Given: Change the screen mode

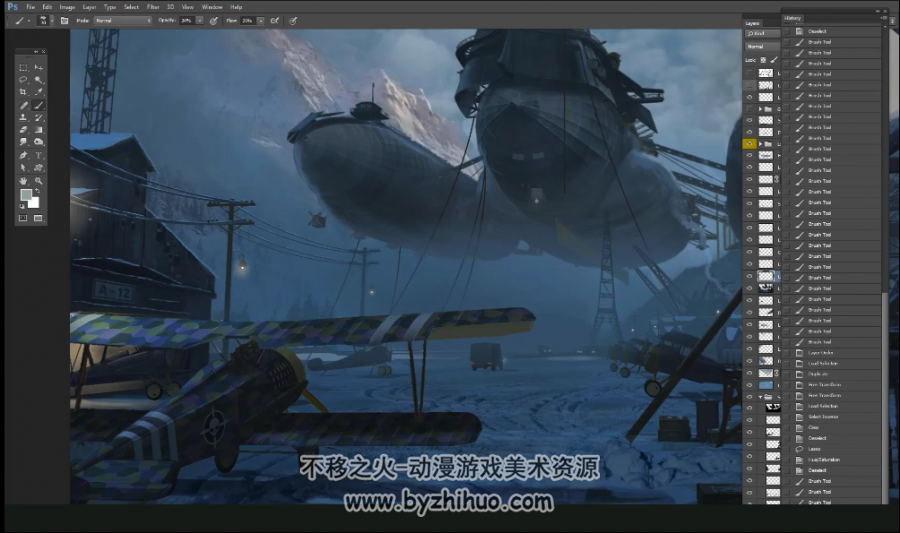Looking at the screenshot, I should coord(38,218).
